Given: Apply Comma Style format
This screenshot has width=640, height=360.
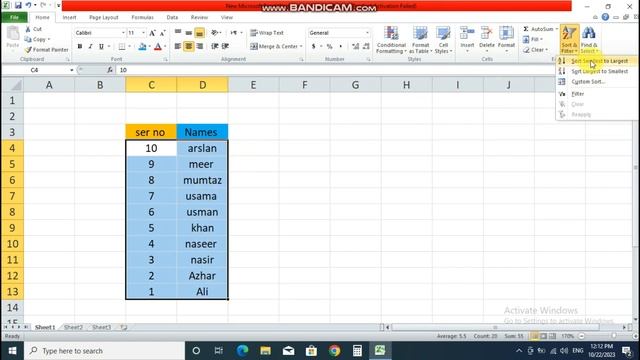Looking at the screenshot, I should [x=340, y=47].
